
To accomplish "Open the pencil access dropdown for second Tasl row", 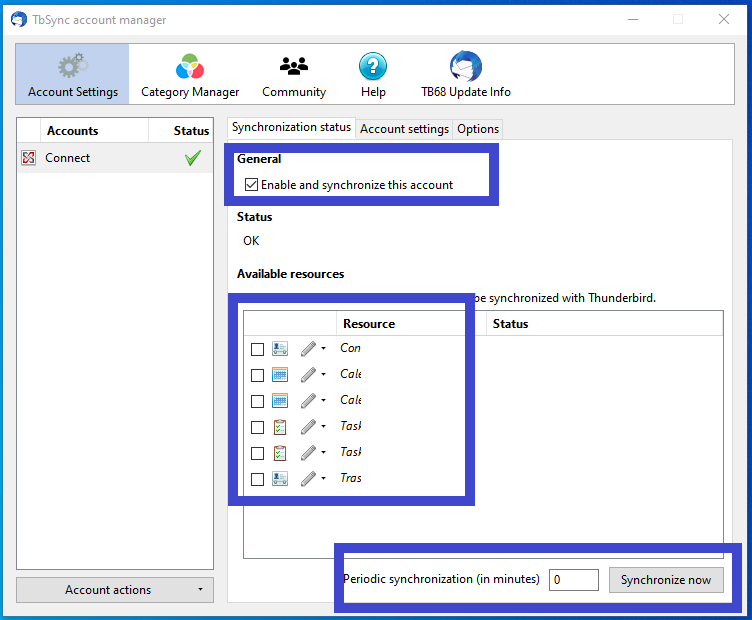I will 313,452.
